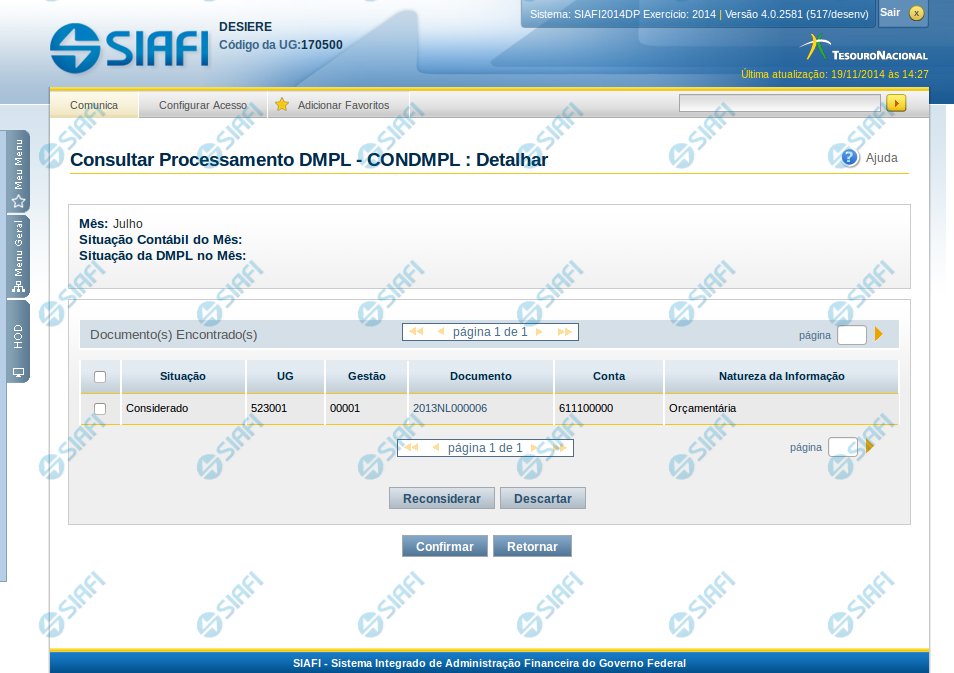Expand the Meu Menu side panel
The height and width of the screenshot is (673, 954).
(x=18, y=173)
